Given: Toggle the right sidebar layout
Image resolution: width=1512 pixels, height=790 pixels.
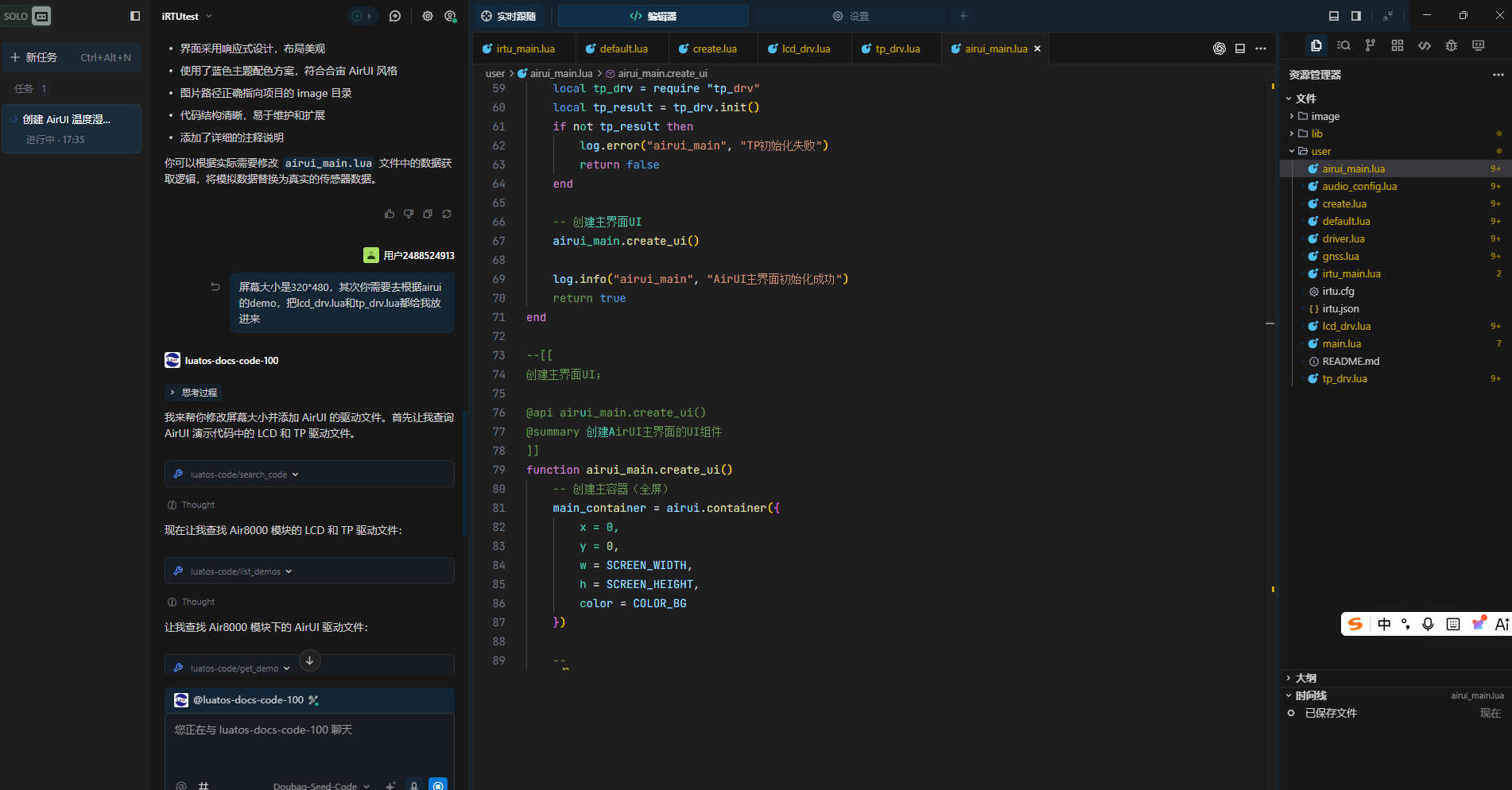Looking at the screenshot, I should coord(1356,16).
